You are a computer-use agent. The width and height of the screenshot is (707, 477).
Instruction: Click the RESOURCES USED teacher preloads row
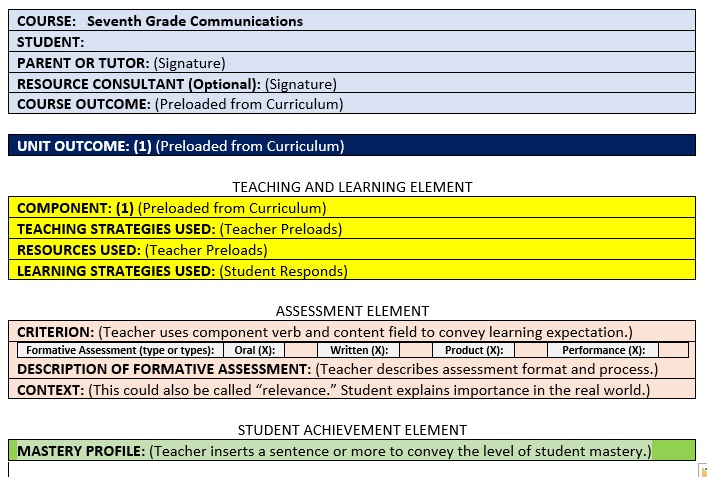click(x=350, y=250)
